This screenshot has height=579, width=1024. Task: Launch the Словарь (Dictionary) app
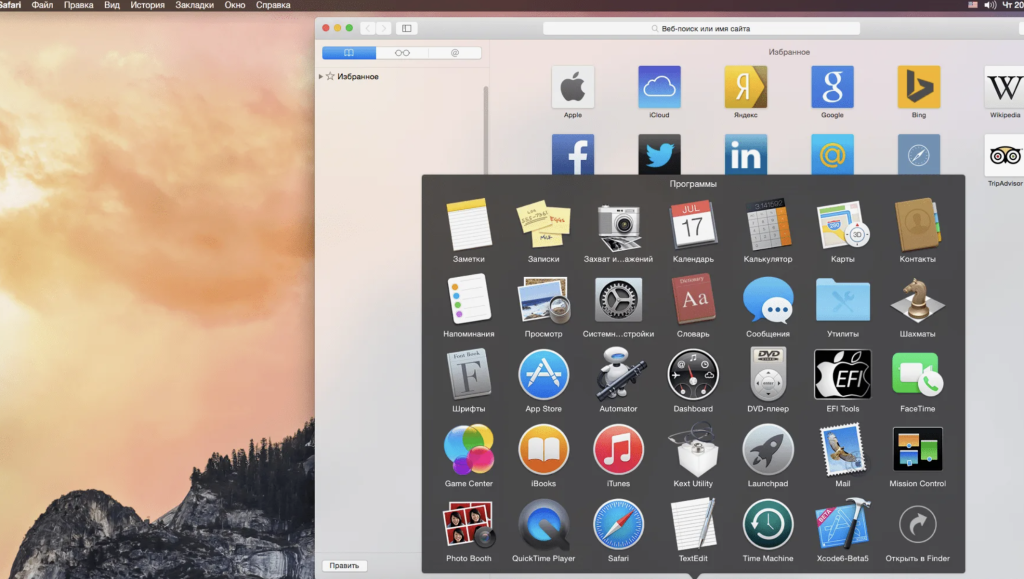click(693, 299)
